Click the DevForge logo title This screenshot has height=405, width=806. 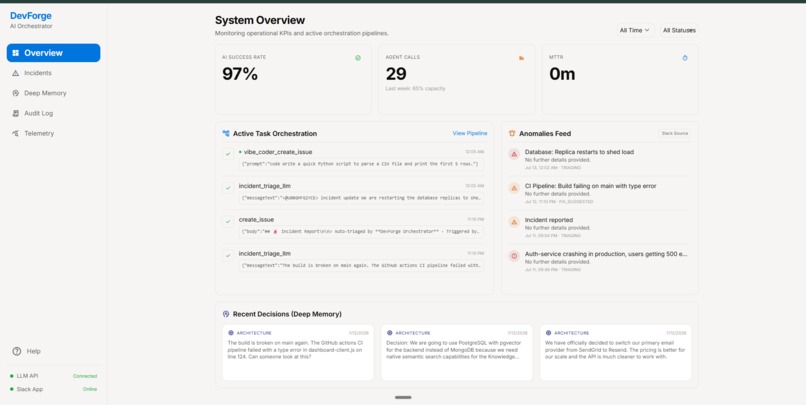[31, 16]
